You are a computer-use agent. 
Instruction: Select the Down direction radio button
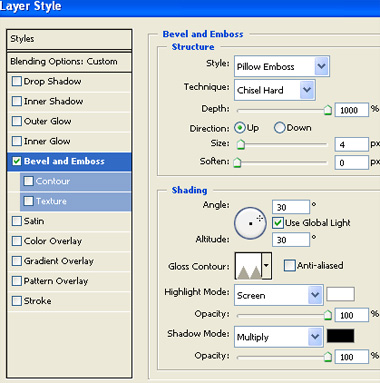point(280,128)
